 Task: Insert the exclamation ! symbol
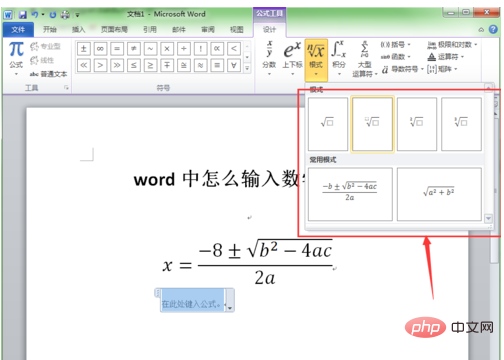pyautogui.click(x=200, y=49)
